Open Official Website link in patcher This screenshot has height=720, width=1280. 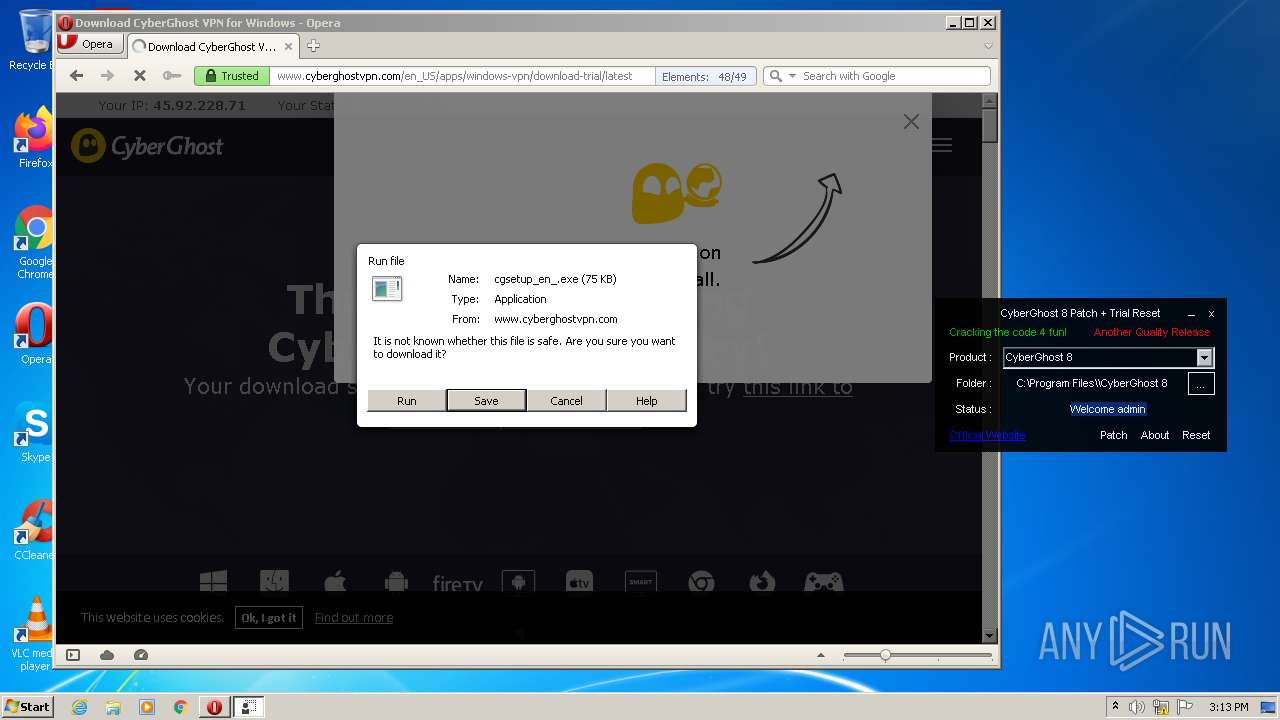[x=987, y=435]
